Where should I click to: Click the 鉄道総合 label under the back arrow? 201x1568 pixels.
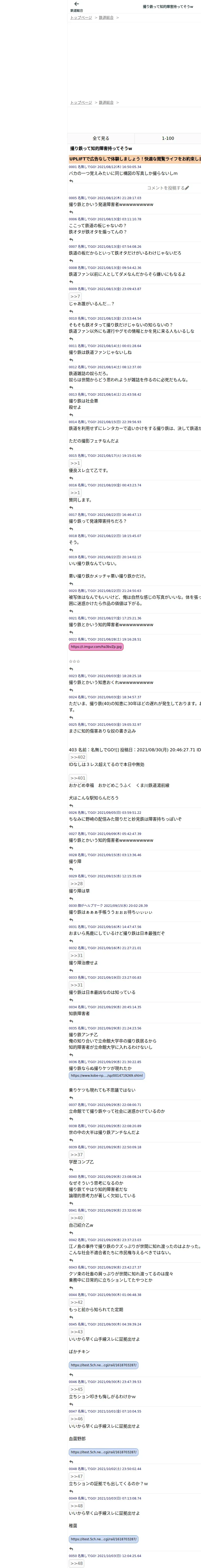[x=77, y=10]
